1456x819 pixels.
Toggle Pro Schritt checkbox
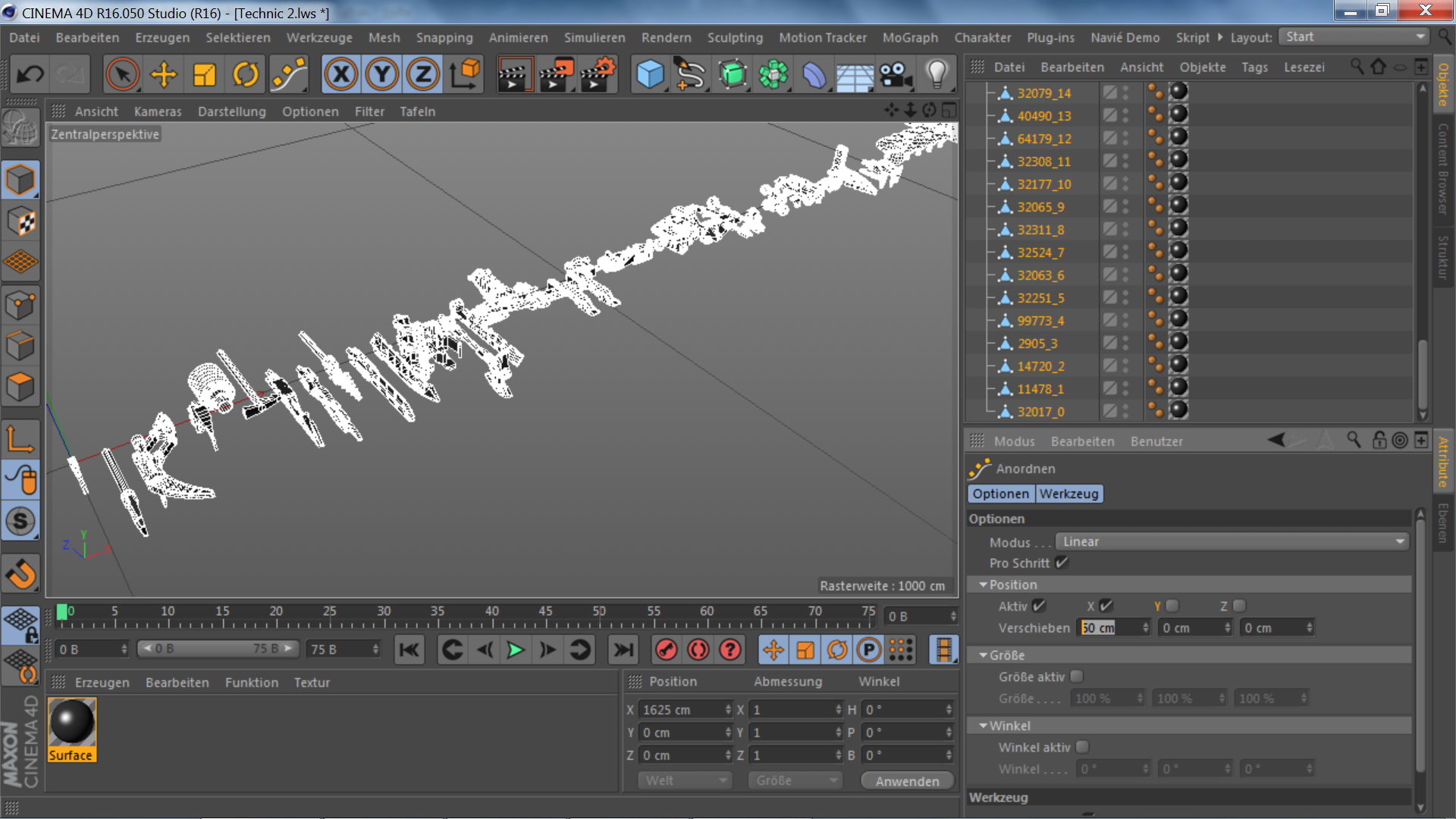coord(1061,563)
